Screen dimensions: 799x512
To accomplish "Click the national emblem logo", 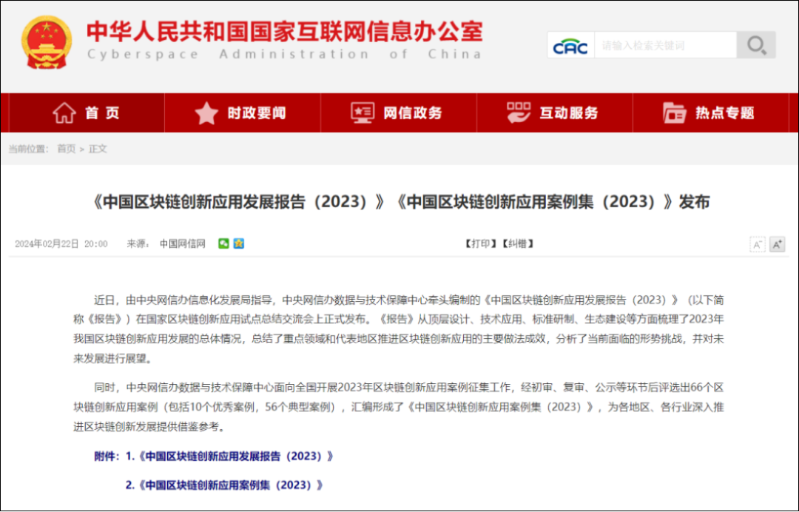I will click(x=47, y=41).
